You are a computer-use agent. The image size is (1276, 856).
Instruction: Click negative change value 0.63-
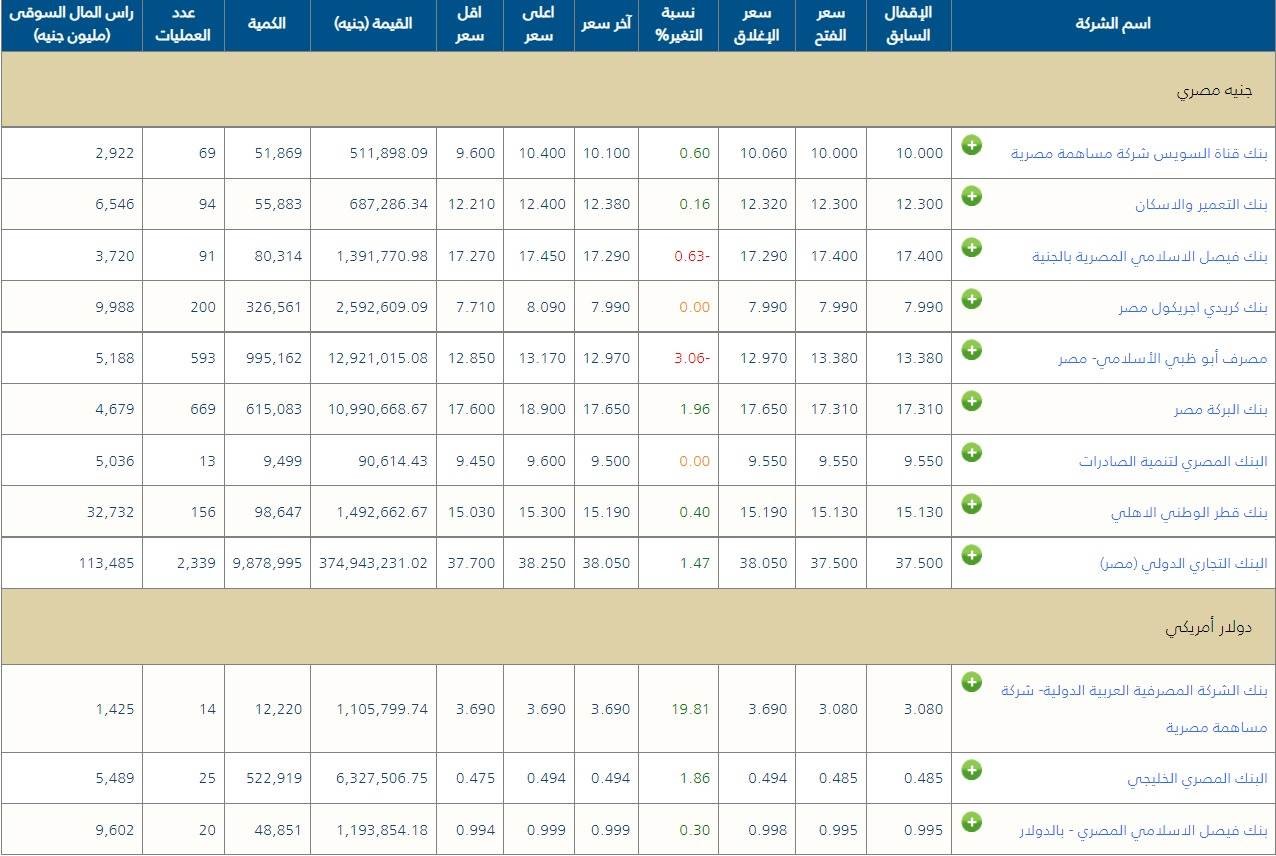click(x=692, y=257)
